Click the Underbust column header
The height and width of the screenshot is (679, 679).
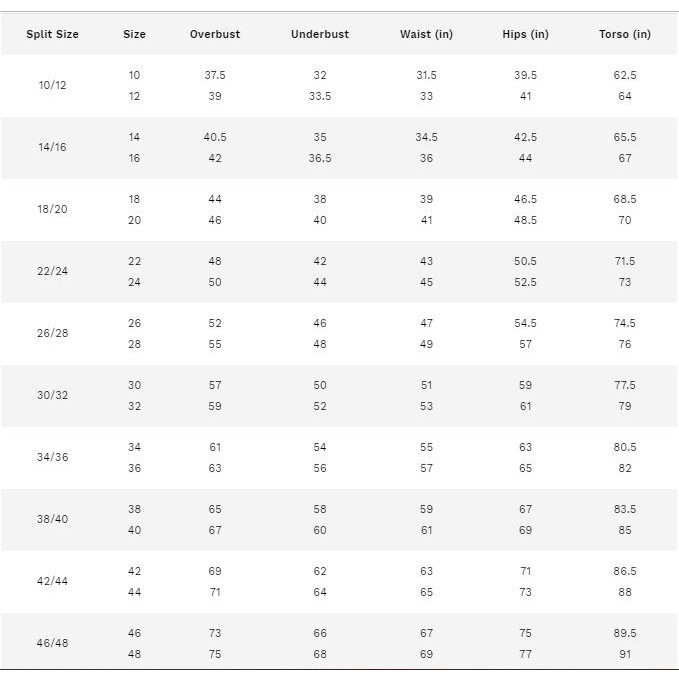[320, 34]
